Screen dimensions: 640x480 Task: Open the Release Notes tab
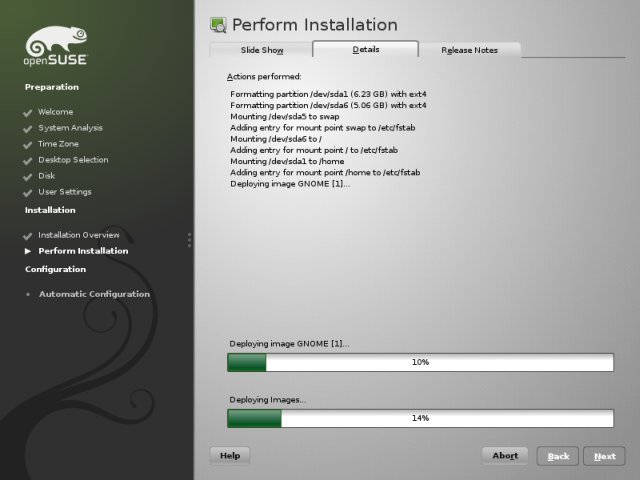tap(469, 50)
